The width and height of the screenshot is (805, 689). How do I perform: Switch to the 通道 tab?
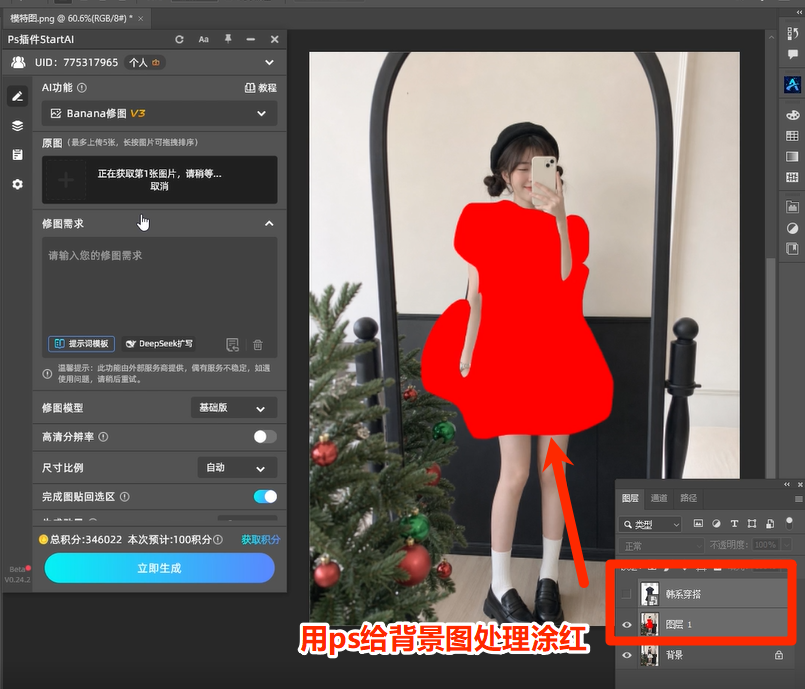click(659, 498)
